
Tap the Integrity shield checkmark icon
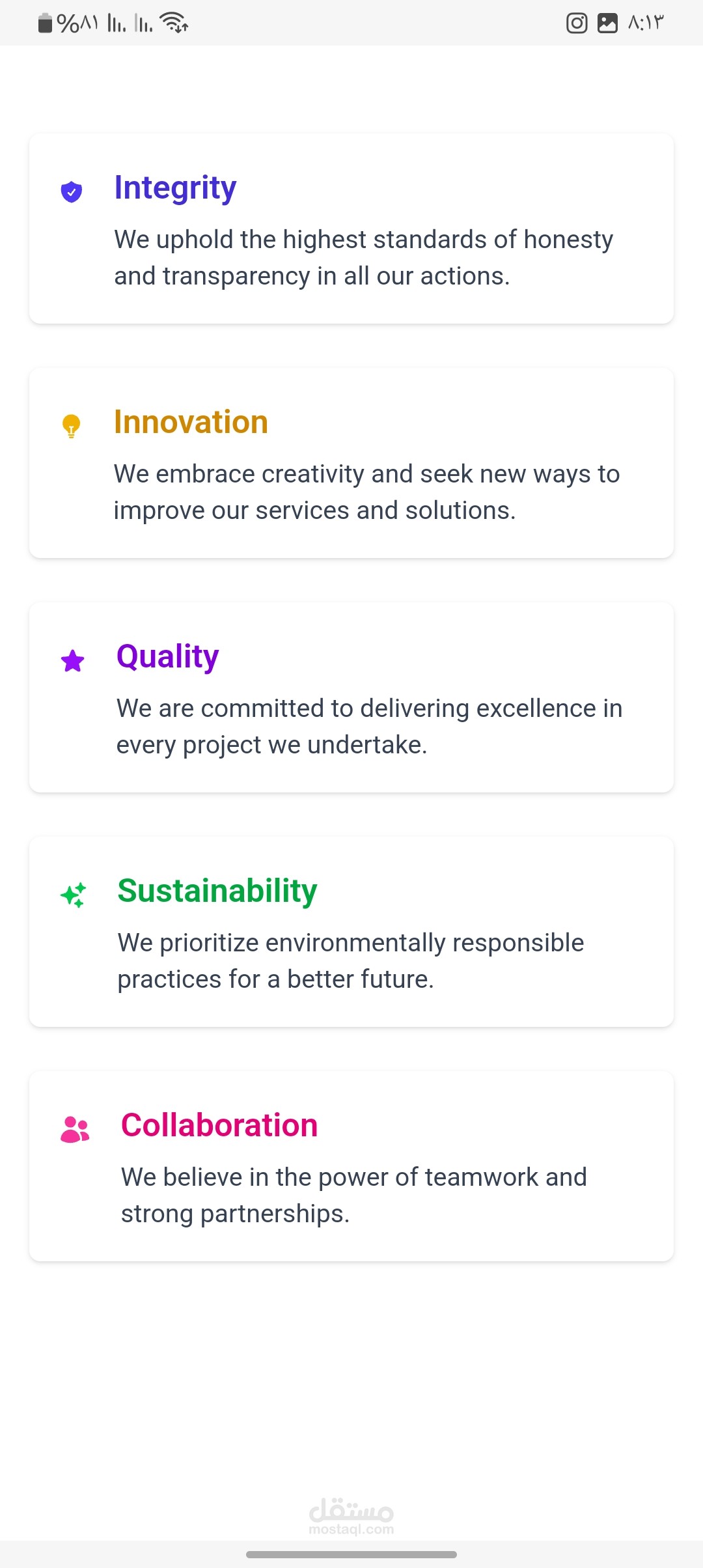point(72,192)
